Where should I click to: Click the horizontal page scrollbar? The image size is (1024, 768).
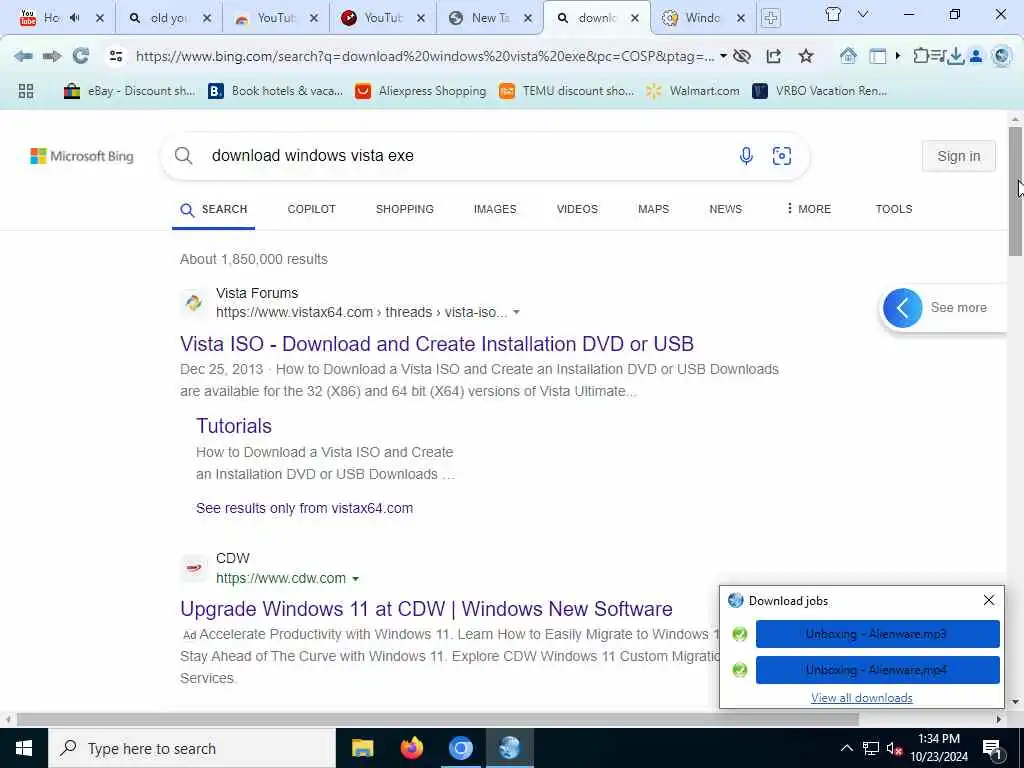(438, 719)
